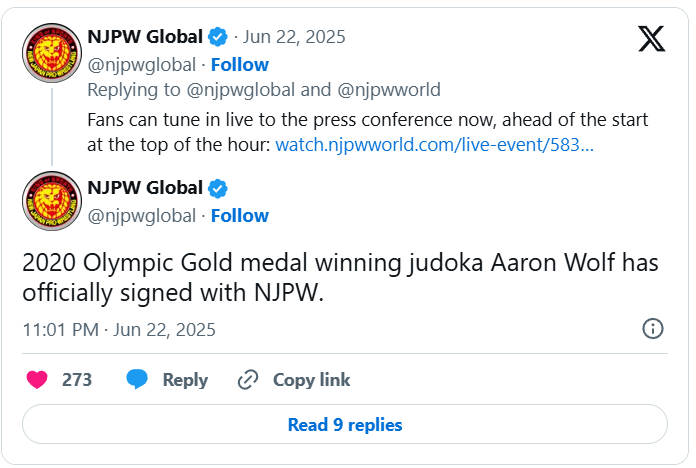This screenshot has height=468, width=696.
Task: Open the NJPW avatar in the parent tweet
Action: (x=51, y=49)
